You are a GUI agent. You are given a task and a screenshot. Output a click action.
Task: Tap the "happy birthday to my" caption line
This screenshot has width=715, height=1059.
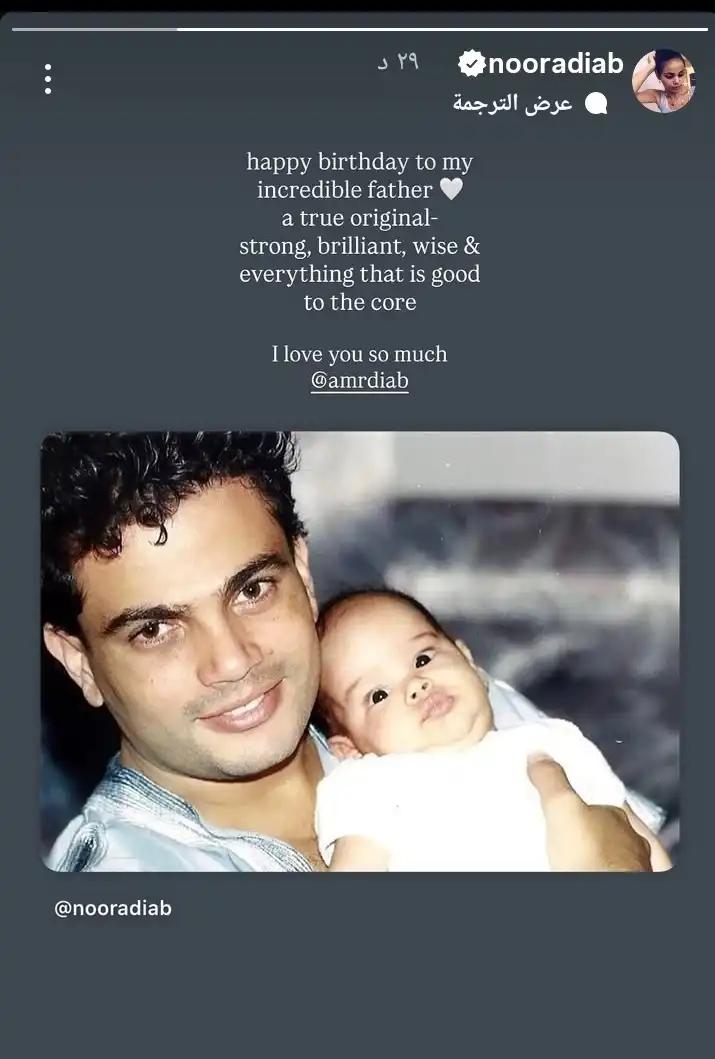coord(360,162)
